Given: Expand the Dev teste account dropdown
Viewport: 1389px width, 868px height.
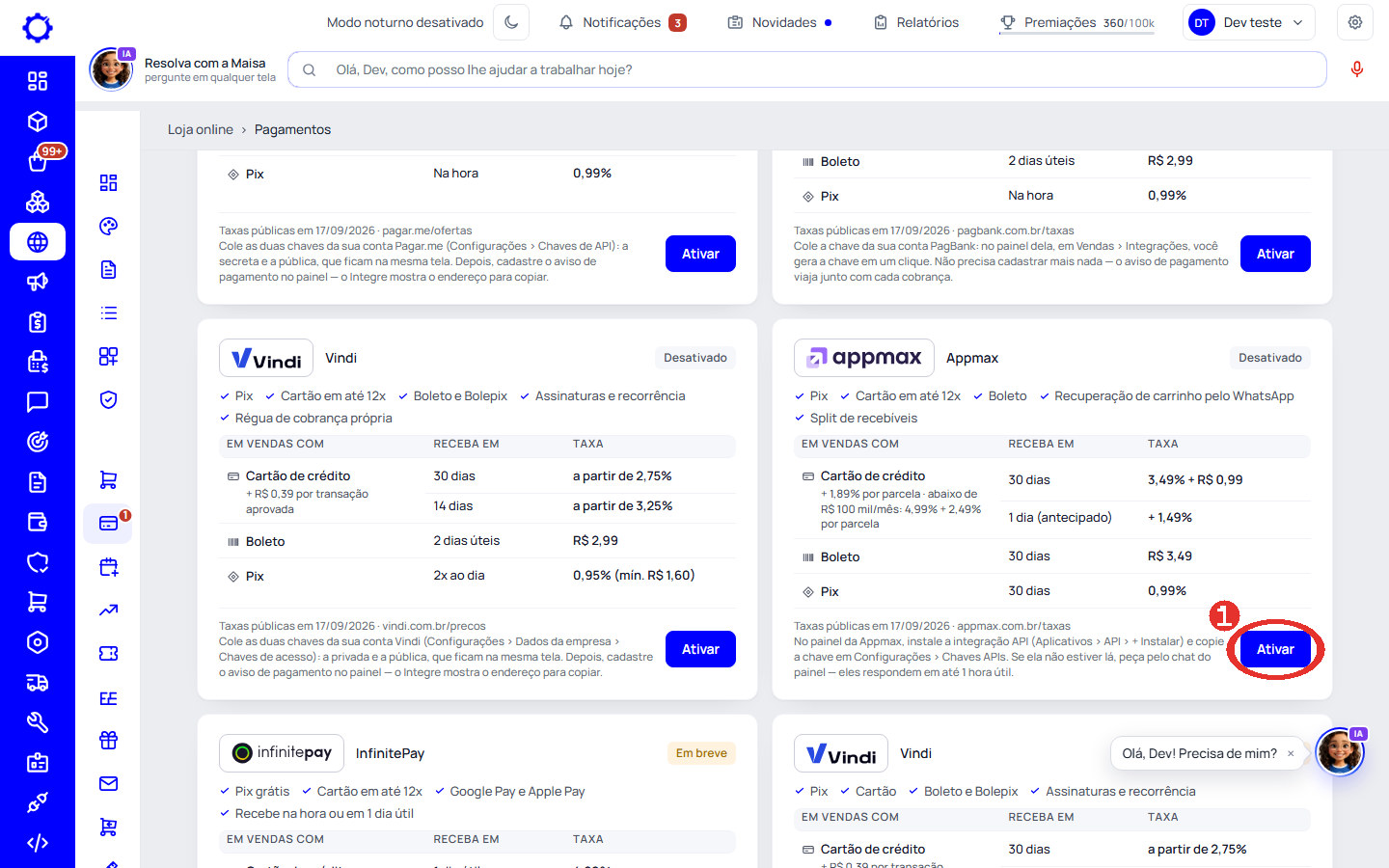Looking at the screenshot, I should click(1248, 22).
